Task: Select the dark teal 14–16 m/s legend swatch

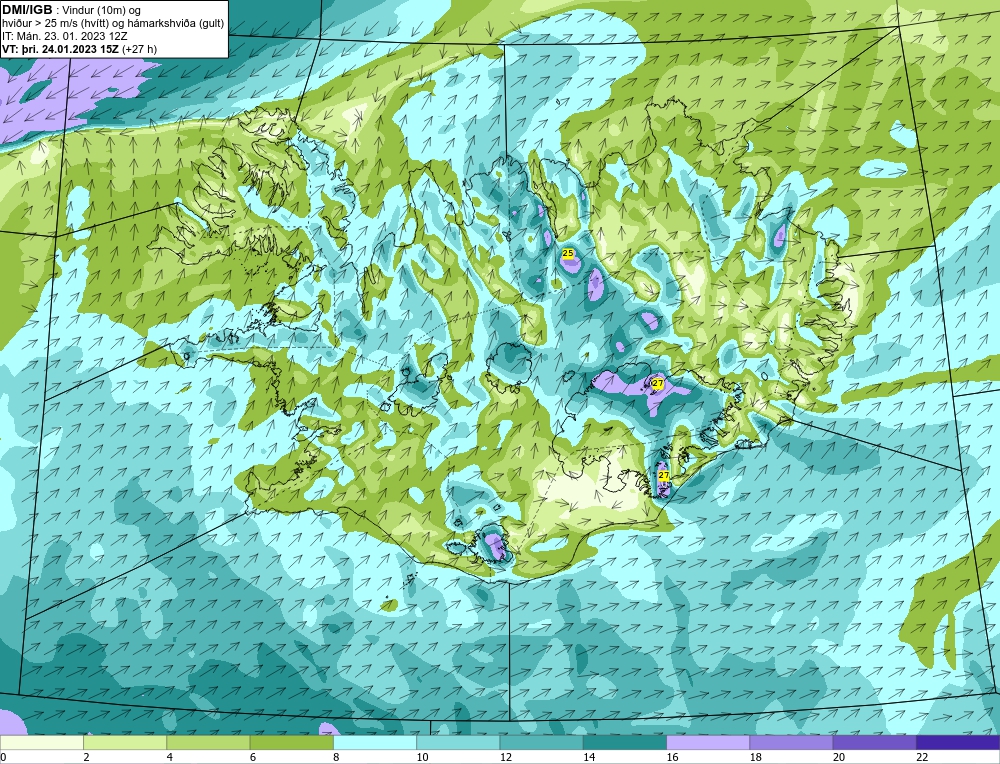Action: 625,742
